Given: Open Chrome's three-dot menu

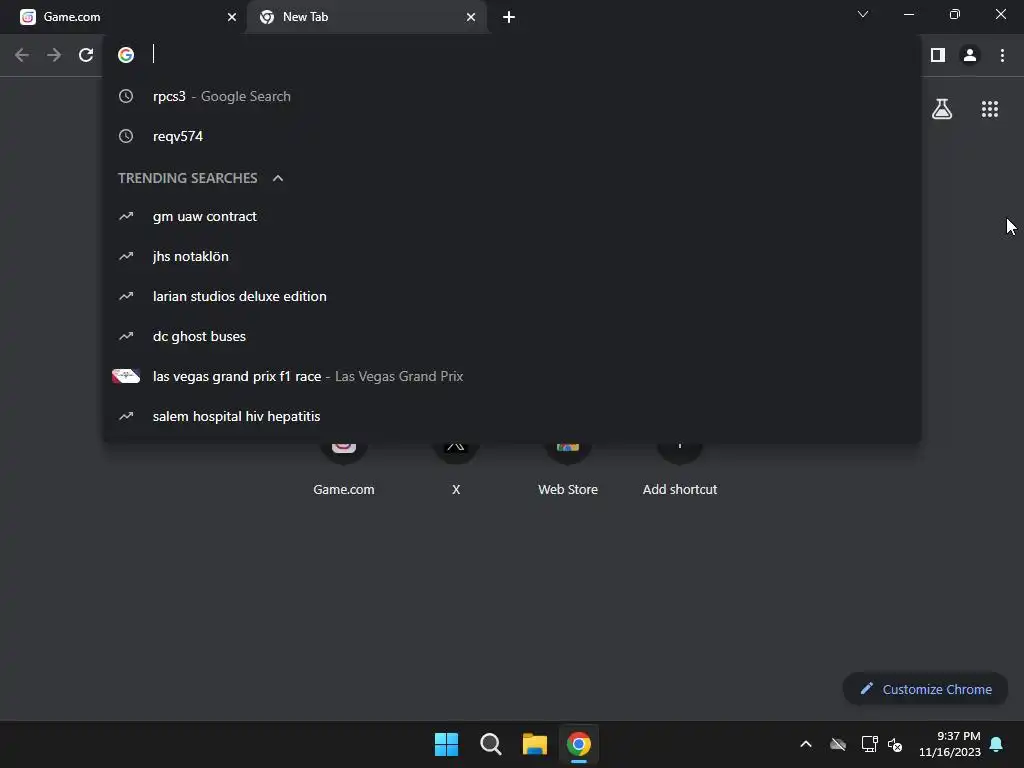Looking at the screenshot, I should tap(1002, 55).
